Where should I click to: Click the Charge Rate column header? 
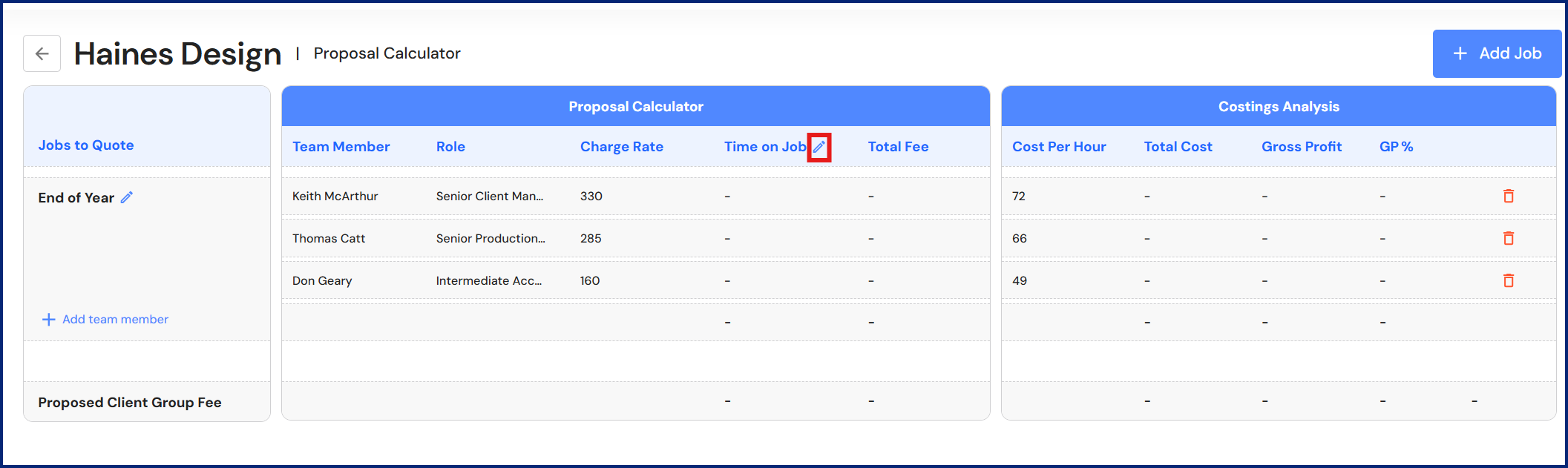(621, 147)
